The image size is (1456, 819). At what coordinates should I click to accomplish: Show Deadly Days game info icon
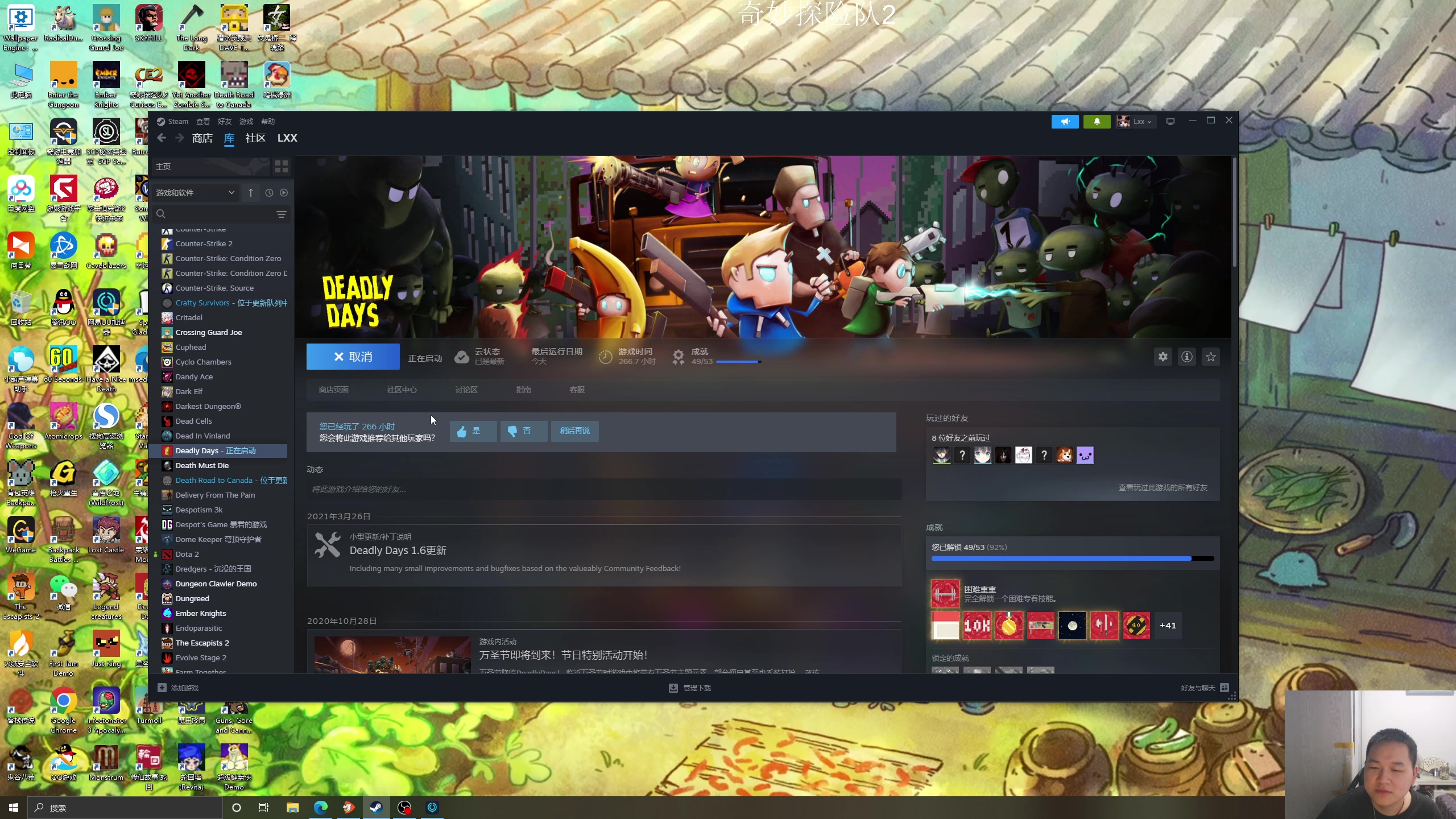point(1186,357)
